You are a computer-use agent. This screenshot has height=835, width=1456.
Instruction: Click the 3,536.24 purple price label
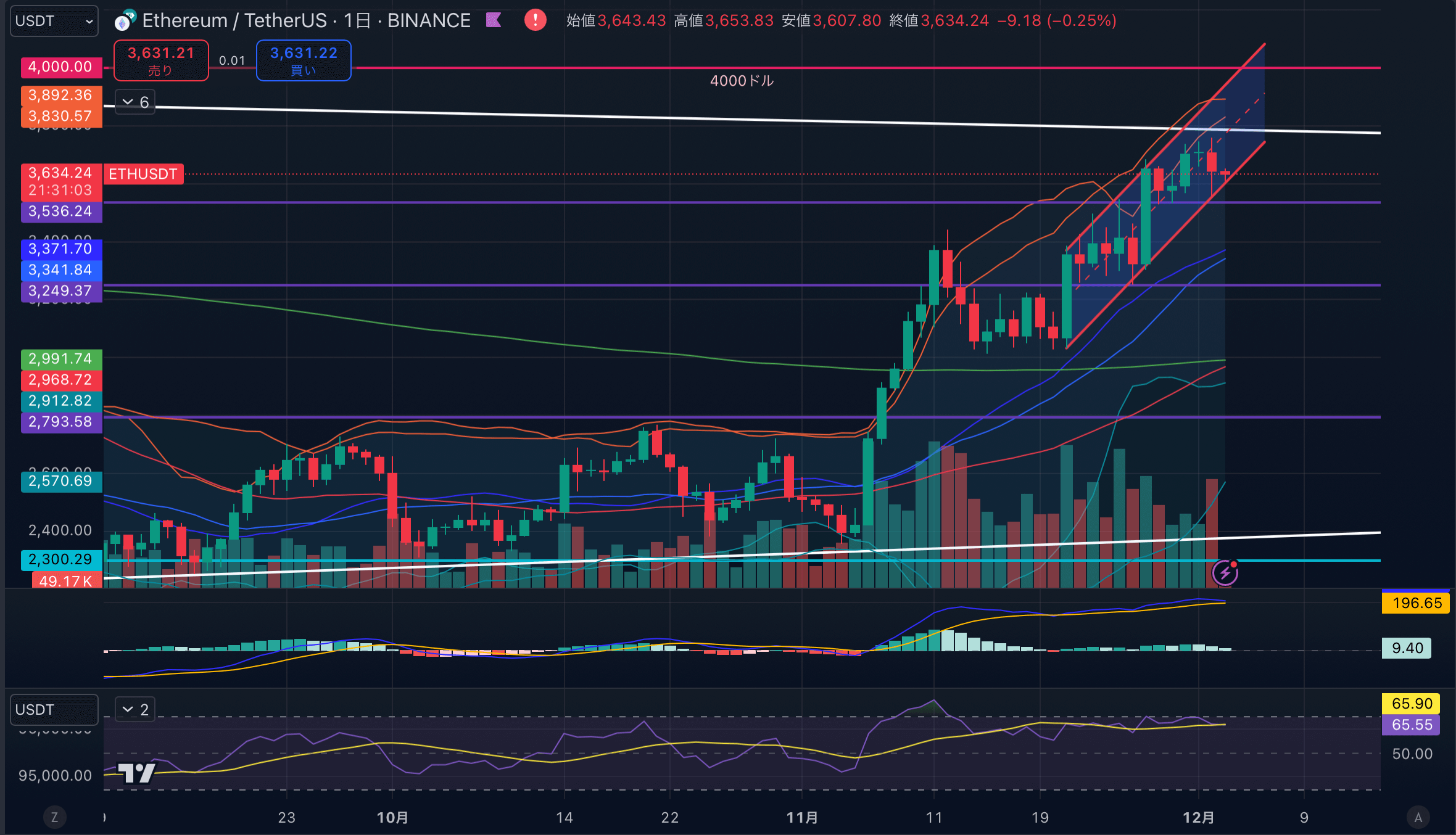click(x=62, y=212)
